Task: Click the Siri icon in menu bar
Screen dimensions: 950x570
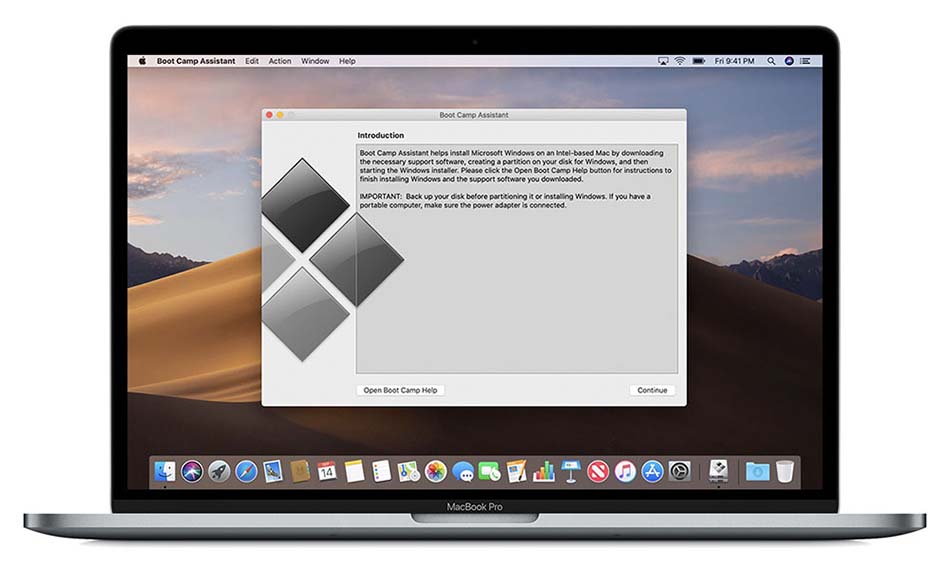Action: 789,61
